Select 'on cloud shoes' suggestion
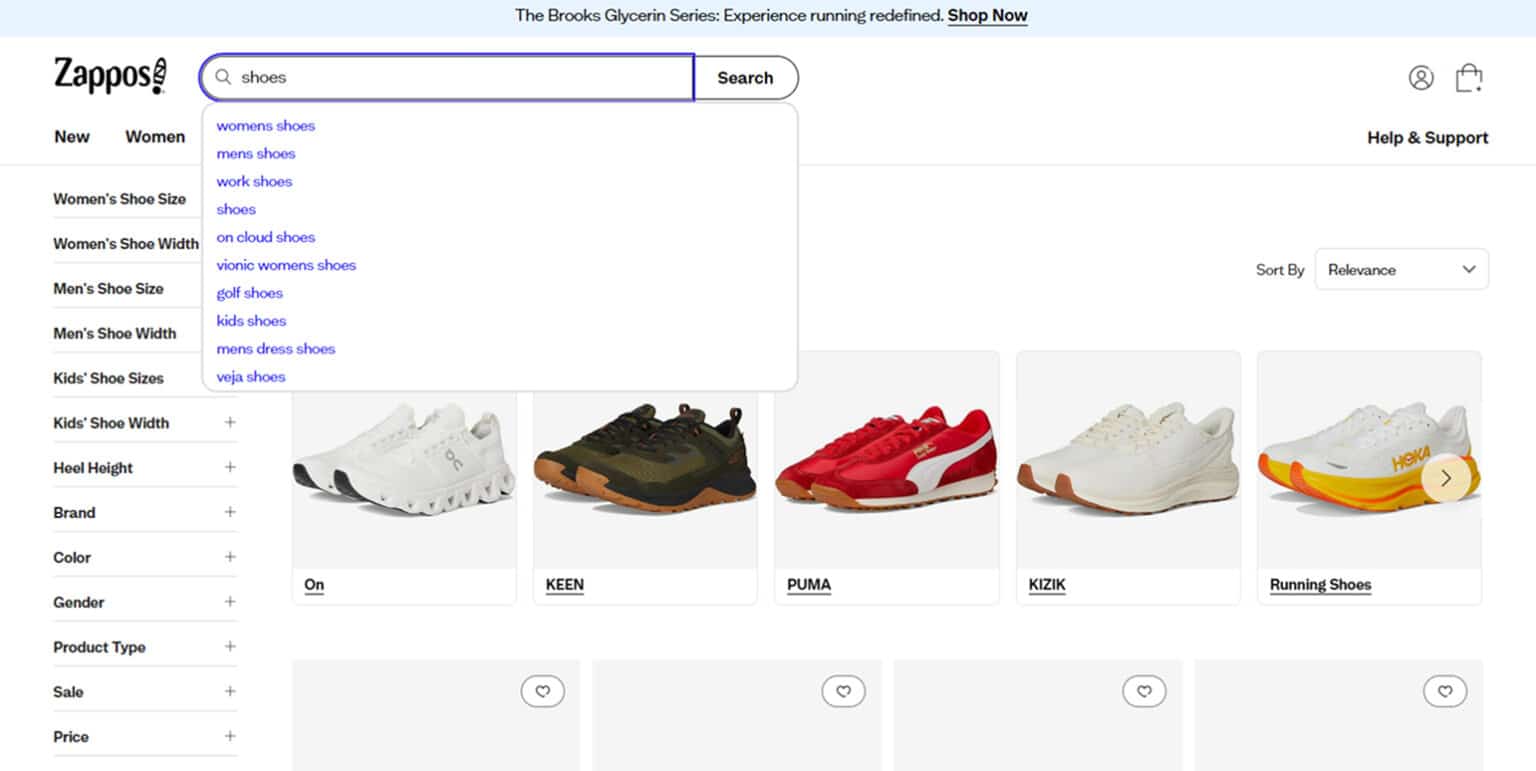Screen dimensions: 1536x771 coord(266,238)
